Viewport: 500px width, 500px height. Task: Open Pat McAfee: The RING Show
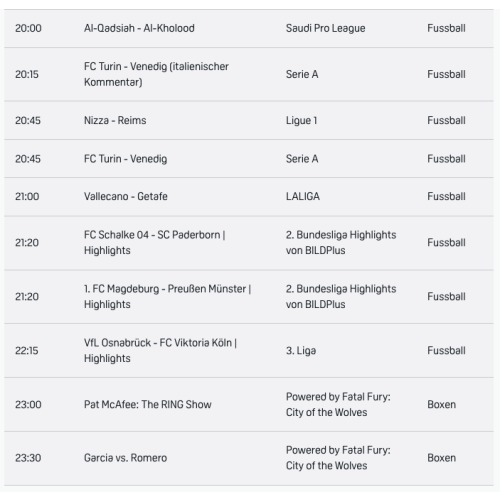click(x=249, y=405)
